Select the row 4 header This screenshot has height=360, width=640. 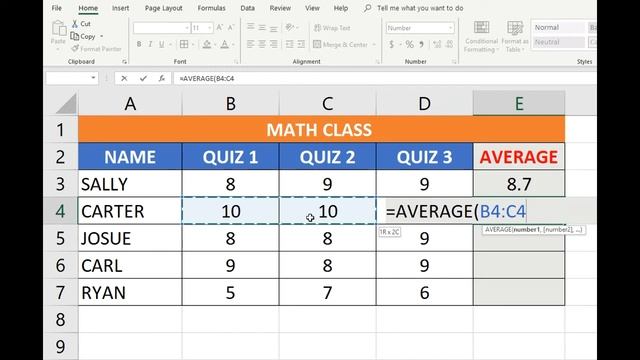click(60, 211)
